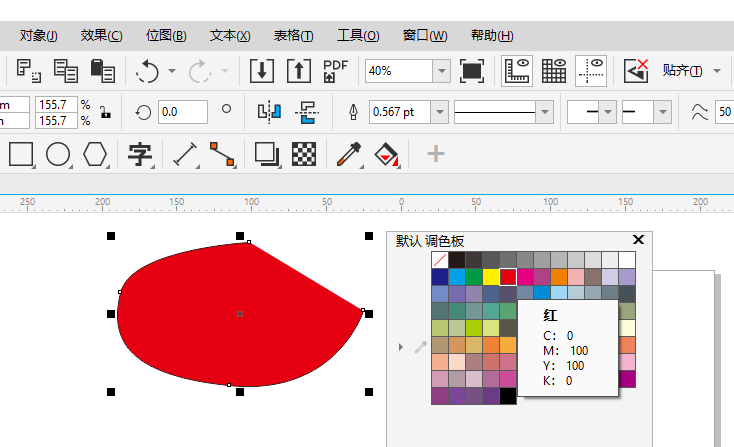Screen dimensions: 734x447
Task: Expand the Undo history dropdown arrow
Action: point(172,71)
